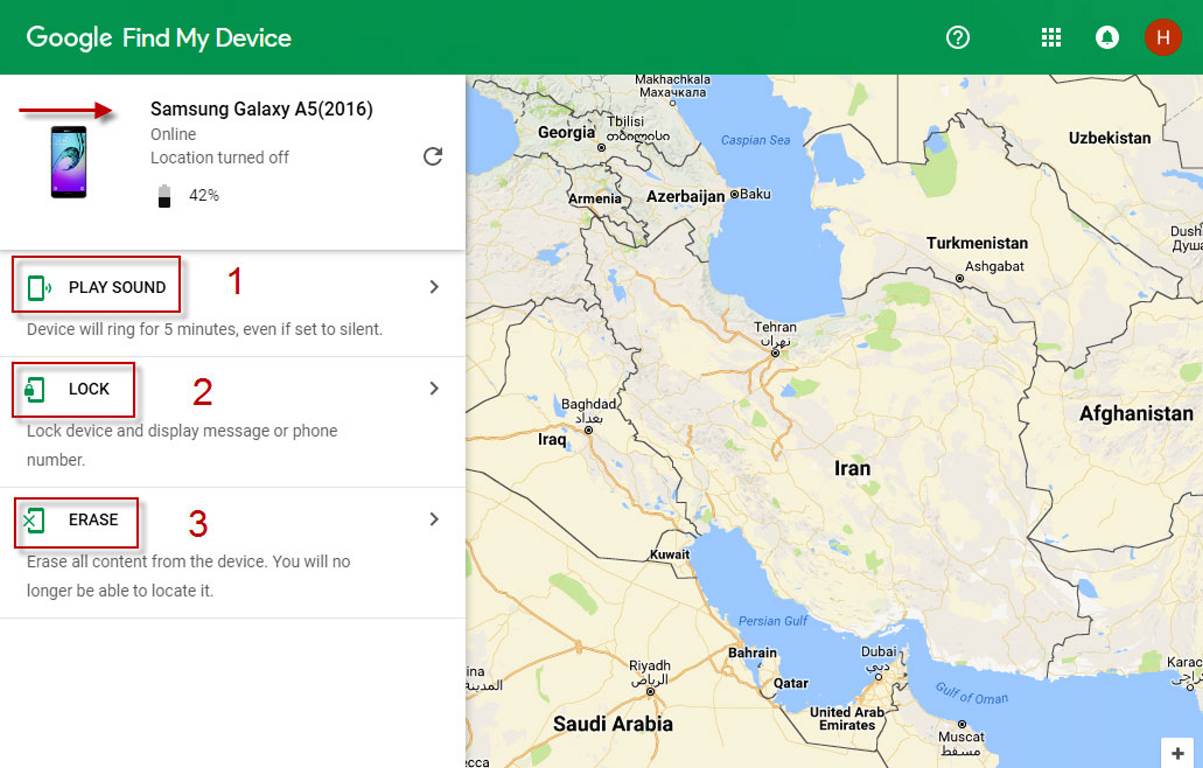Expand the Lock option chevron
Screen dimensions: 1203x768
(434, 388)
